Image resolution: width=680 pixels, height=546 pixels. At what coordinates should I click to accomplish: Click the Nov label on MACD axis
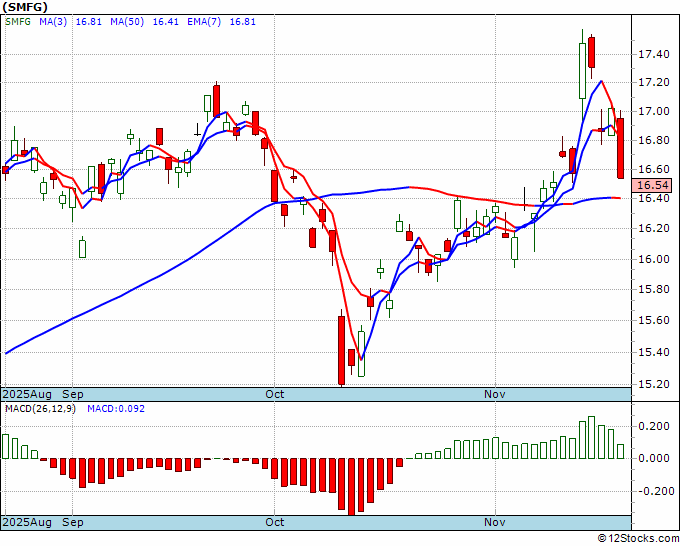tap(495, 522)
